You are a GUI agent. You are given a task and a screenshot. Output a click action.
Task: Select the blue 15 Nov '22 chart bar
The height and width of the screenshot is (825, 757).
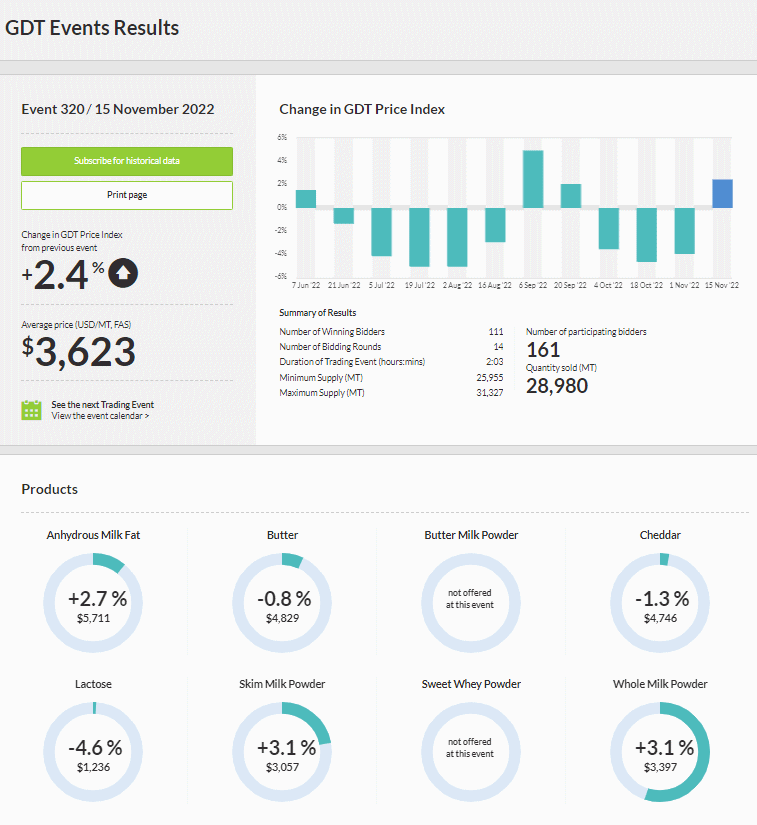click(722, 194)
